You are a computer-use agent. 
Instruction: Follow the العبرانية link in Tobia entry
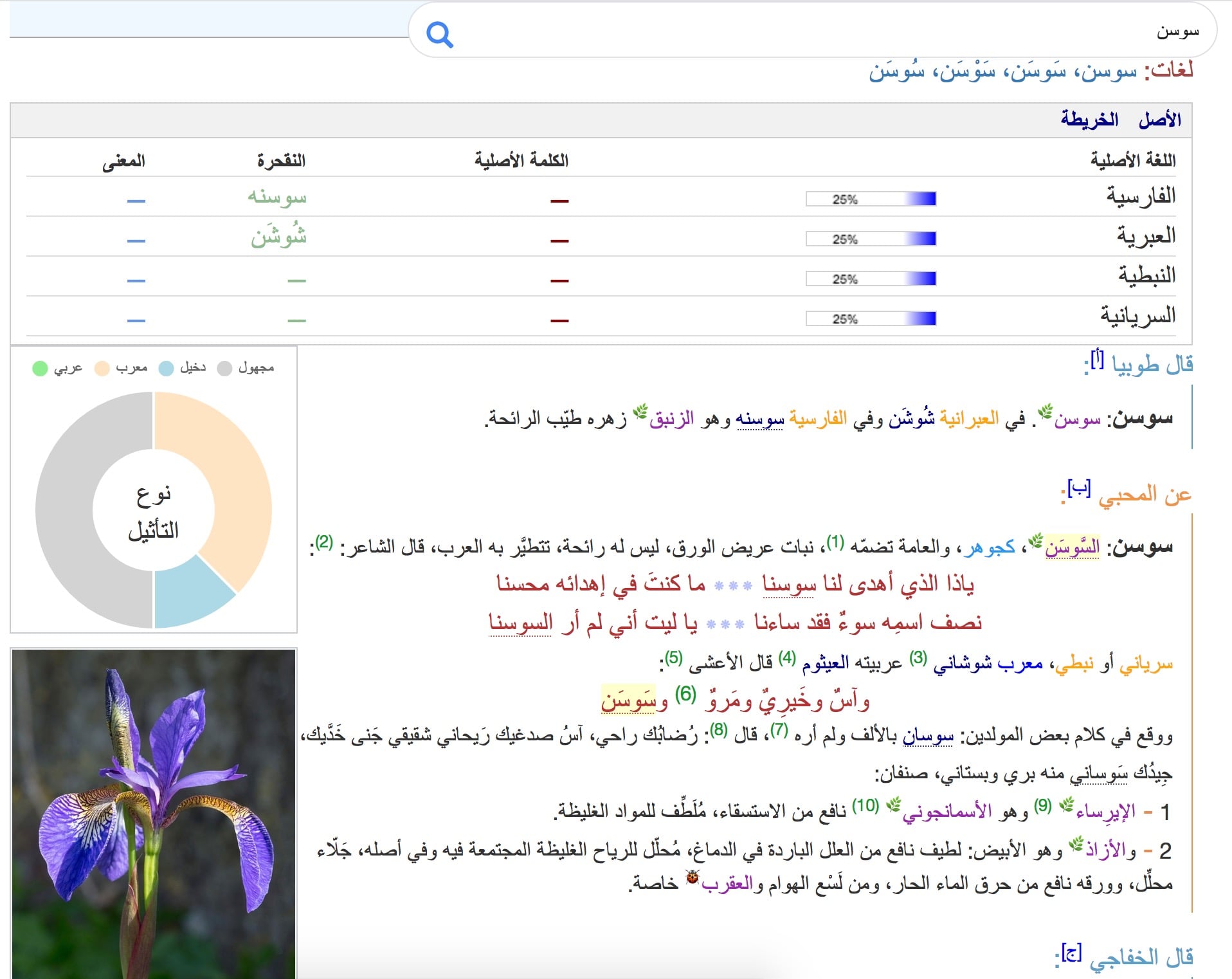pyautogui.click(x=969, y=419)
